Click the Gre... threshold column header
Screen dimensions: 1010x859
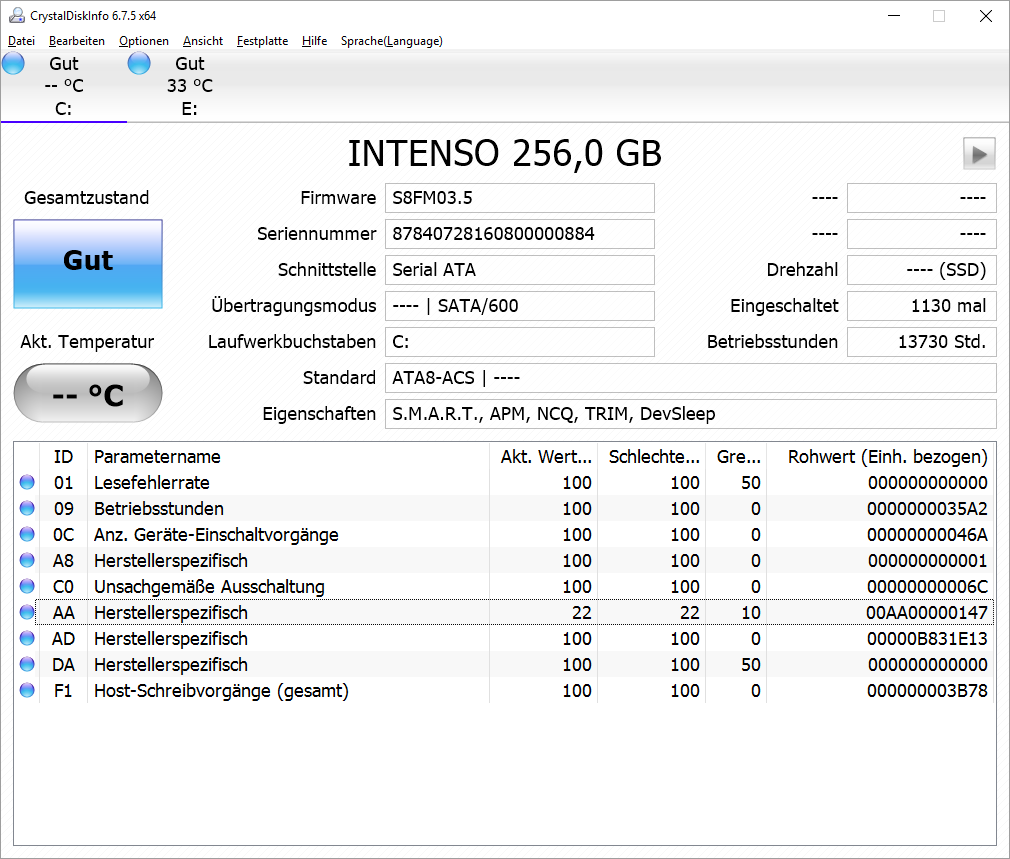[736, 457]
